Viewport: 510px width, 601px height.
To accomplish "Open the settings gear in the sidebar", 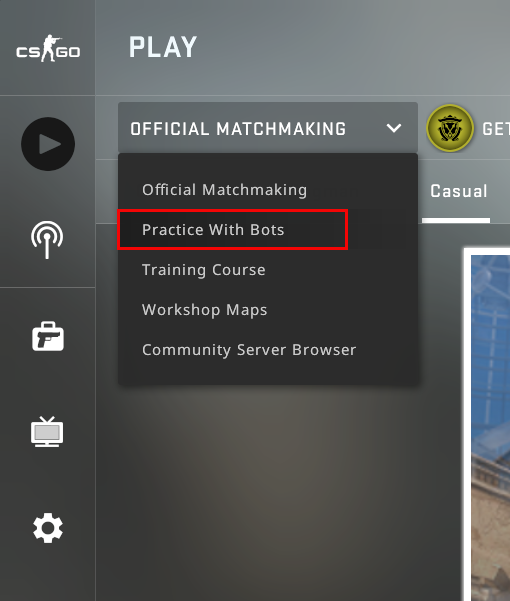I will point(48,528).
